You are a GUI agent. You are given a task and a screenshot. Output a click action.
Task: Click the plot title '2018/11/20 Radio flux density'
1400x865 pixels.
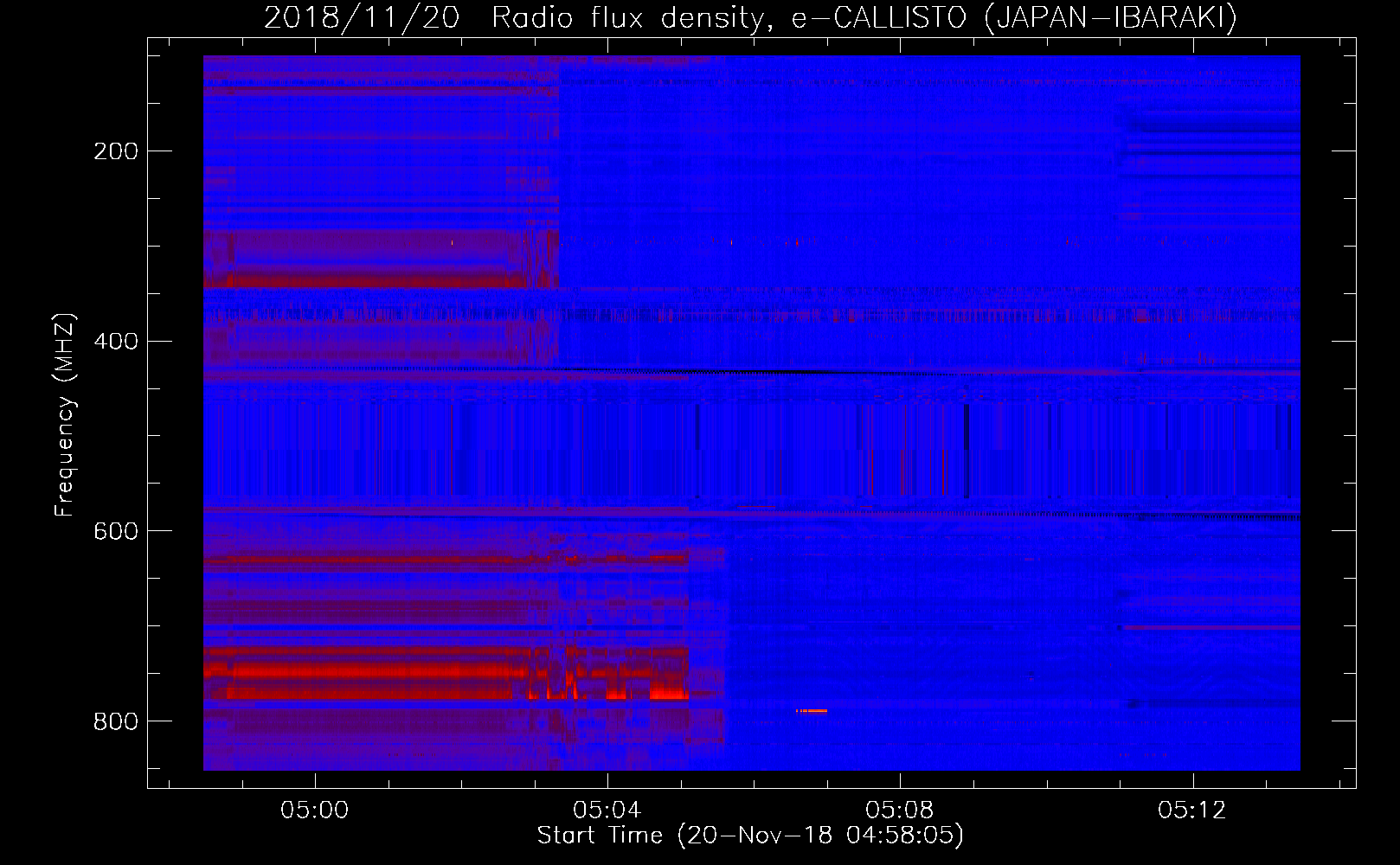[x=750, y=17]
